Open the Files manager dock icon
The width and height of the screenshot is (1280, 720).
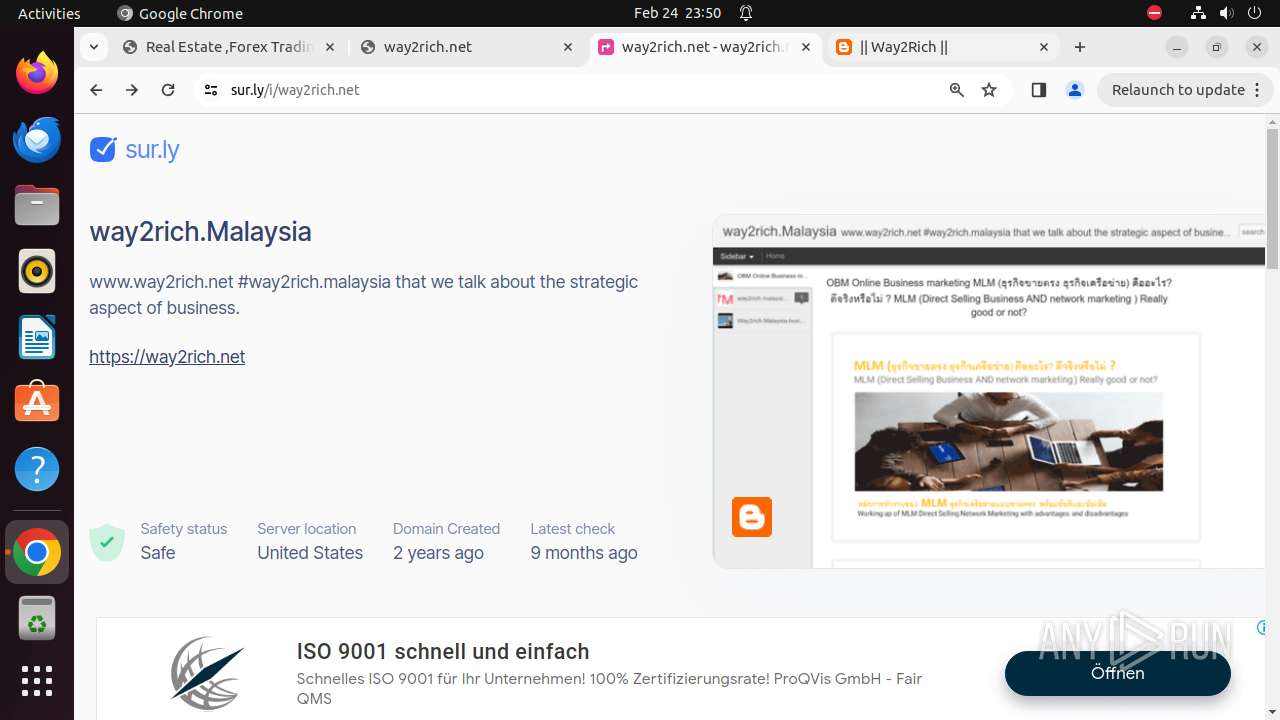pos(37,206)
